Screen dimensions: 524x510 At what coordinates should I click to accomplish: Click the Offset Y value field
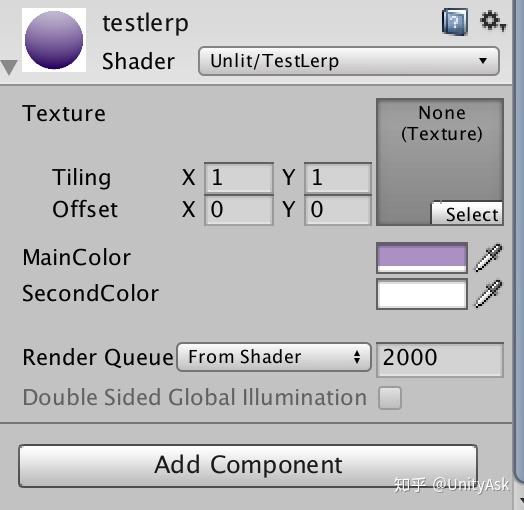point(338,210)
